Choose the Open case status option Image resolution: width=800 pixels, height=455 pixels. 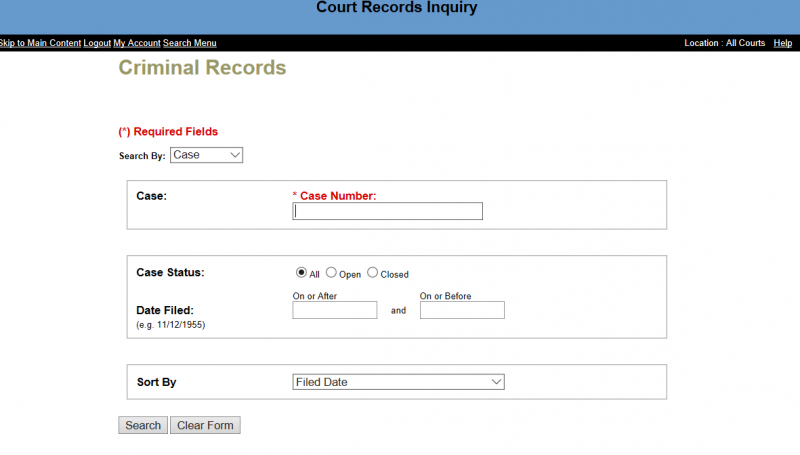[332, 273]
